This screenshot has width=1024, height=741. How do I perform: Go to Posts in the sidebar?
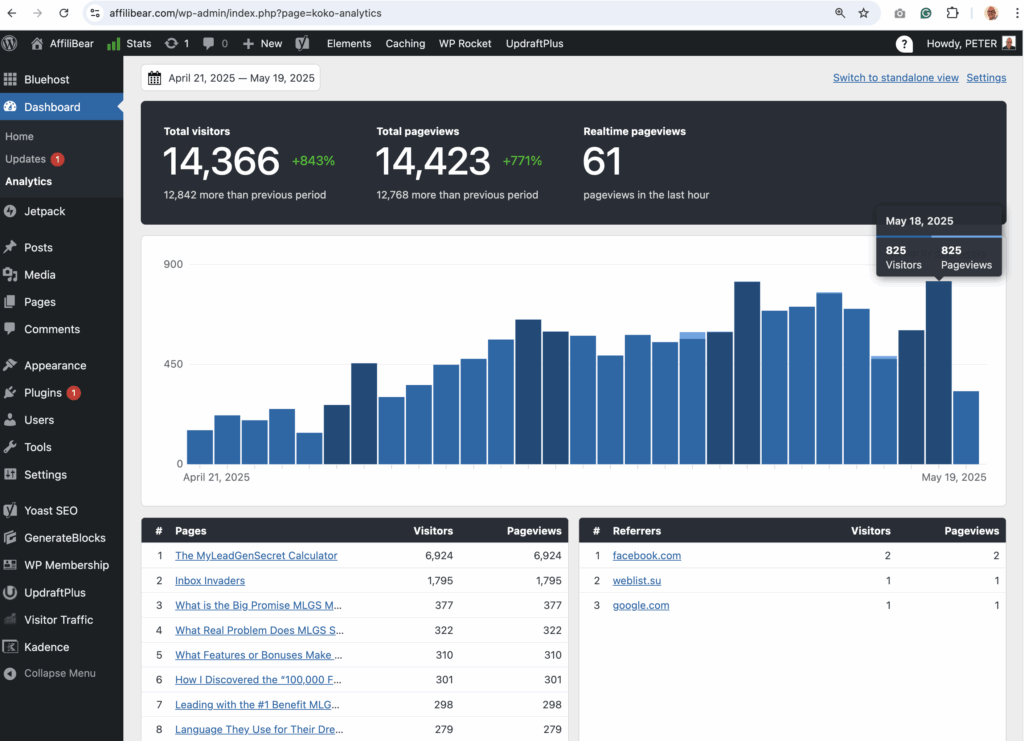[x=61, y=247]
